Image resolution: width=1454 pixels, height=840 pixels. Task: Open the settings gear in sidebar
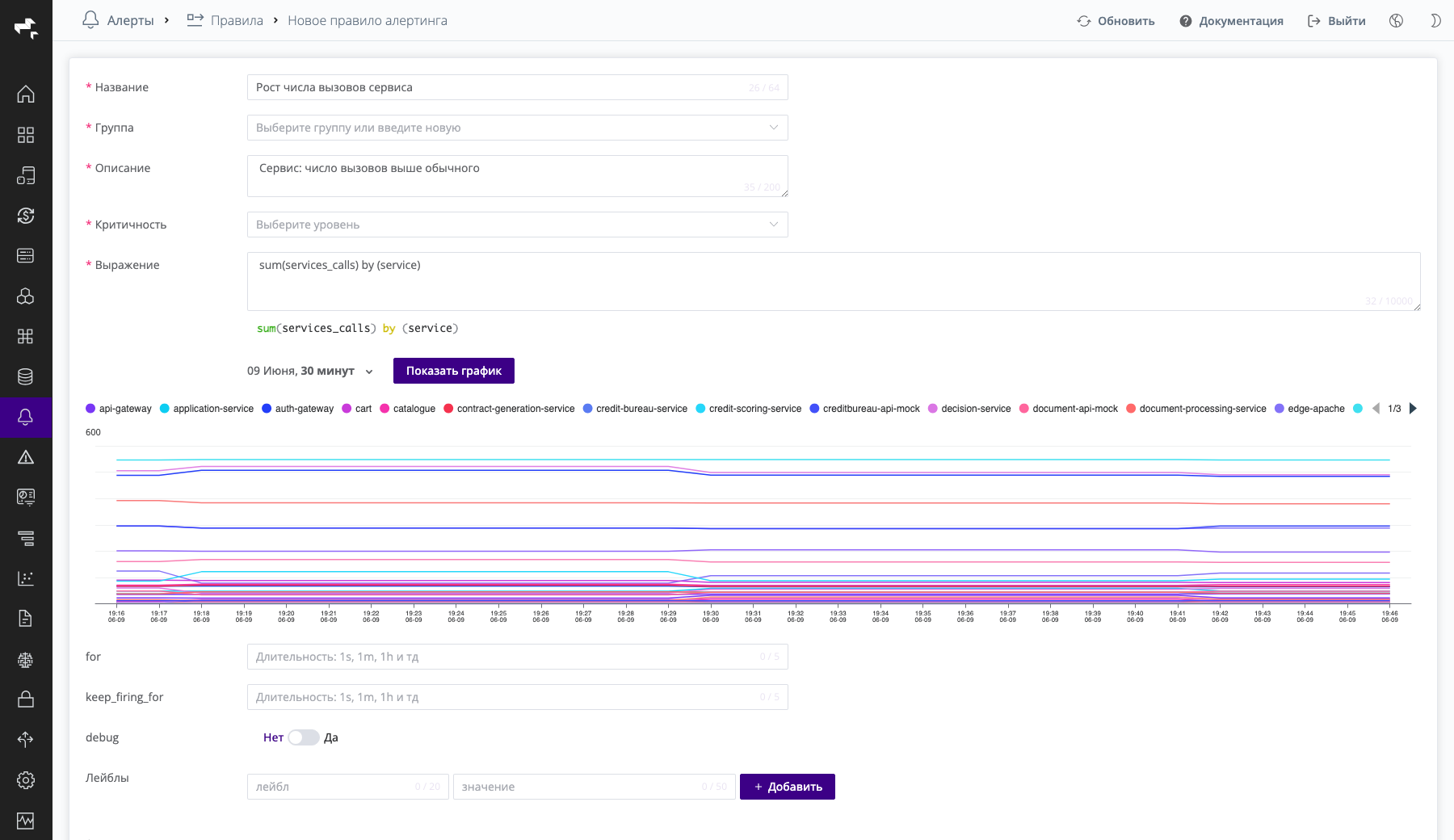pyautogui.click(x=26, y=780)
